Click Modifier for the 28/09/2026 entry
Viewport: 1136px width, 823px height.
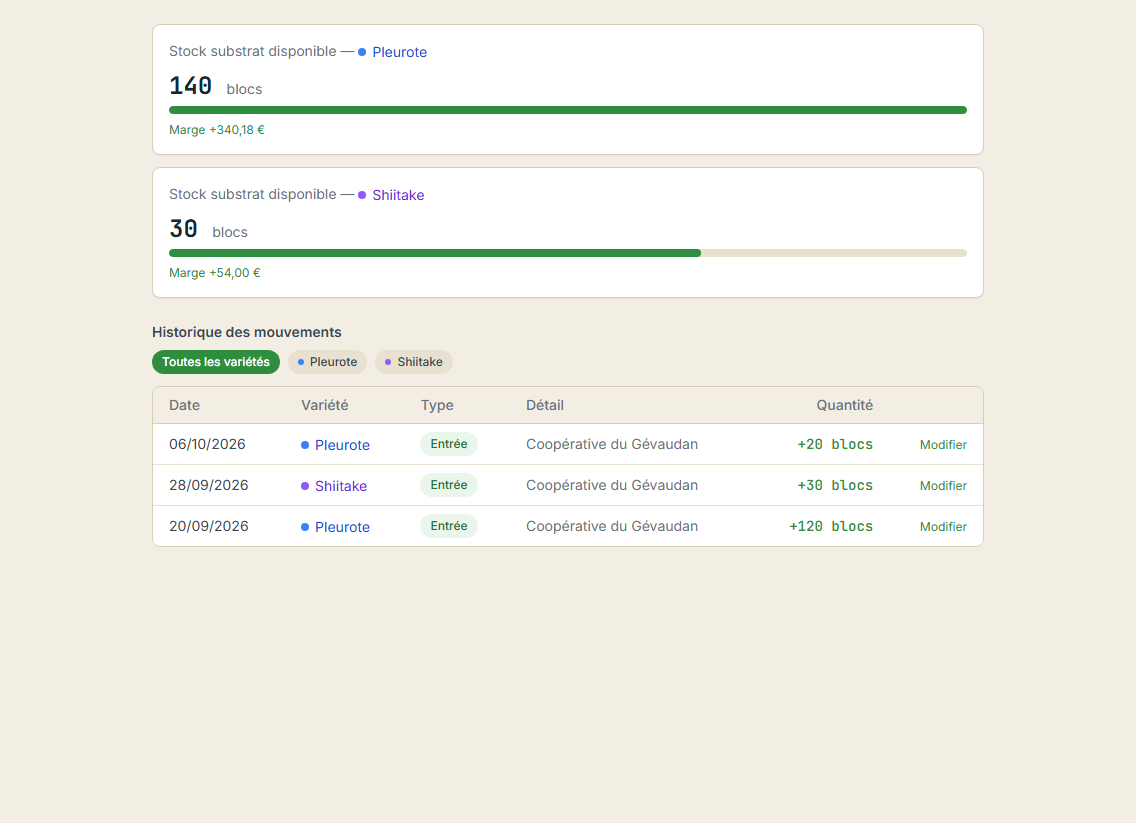click(x=943, y=485)
